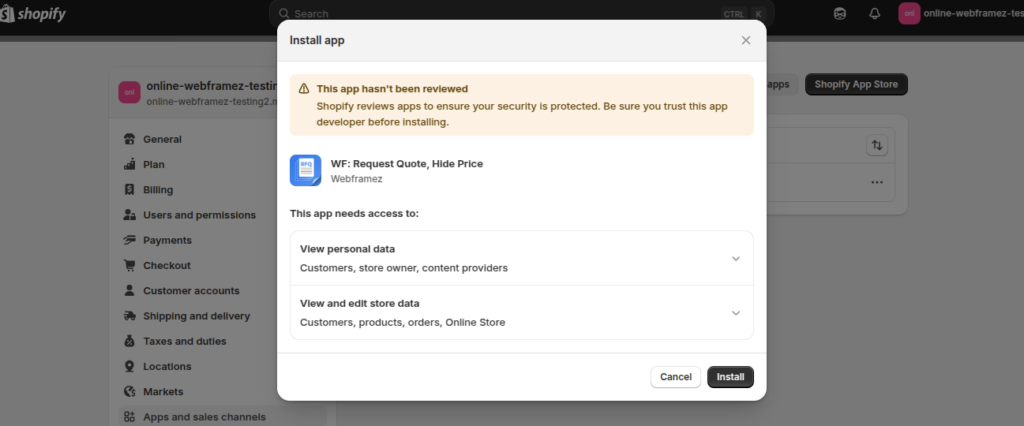Click the 'This app needs access to:' label

(355, 214)
